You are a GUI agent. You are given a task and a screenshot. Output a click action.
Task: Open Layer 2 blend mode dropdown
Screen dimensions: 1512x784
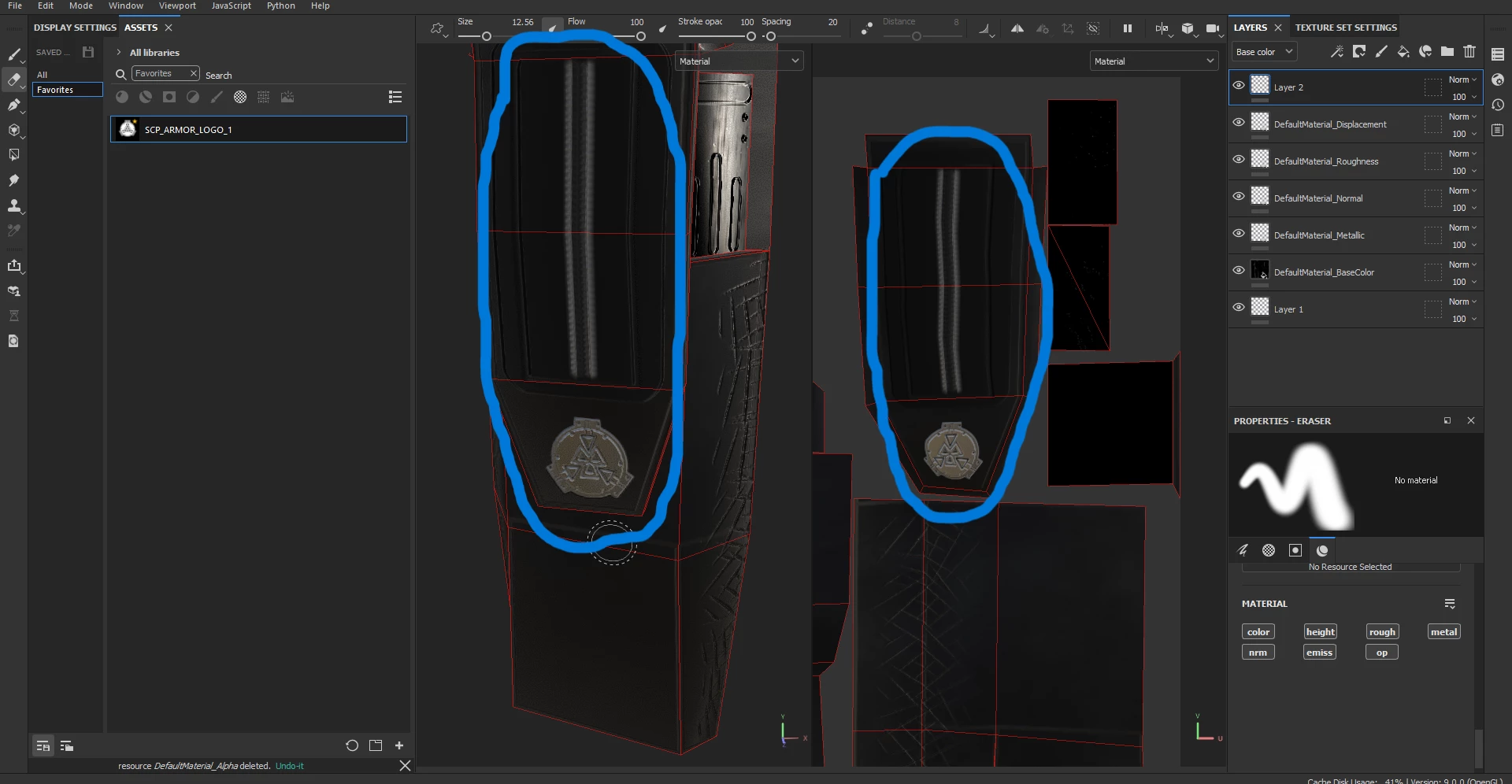1462,80
